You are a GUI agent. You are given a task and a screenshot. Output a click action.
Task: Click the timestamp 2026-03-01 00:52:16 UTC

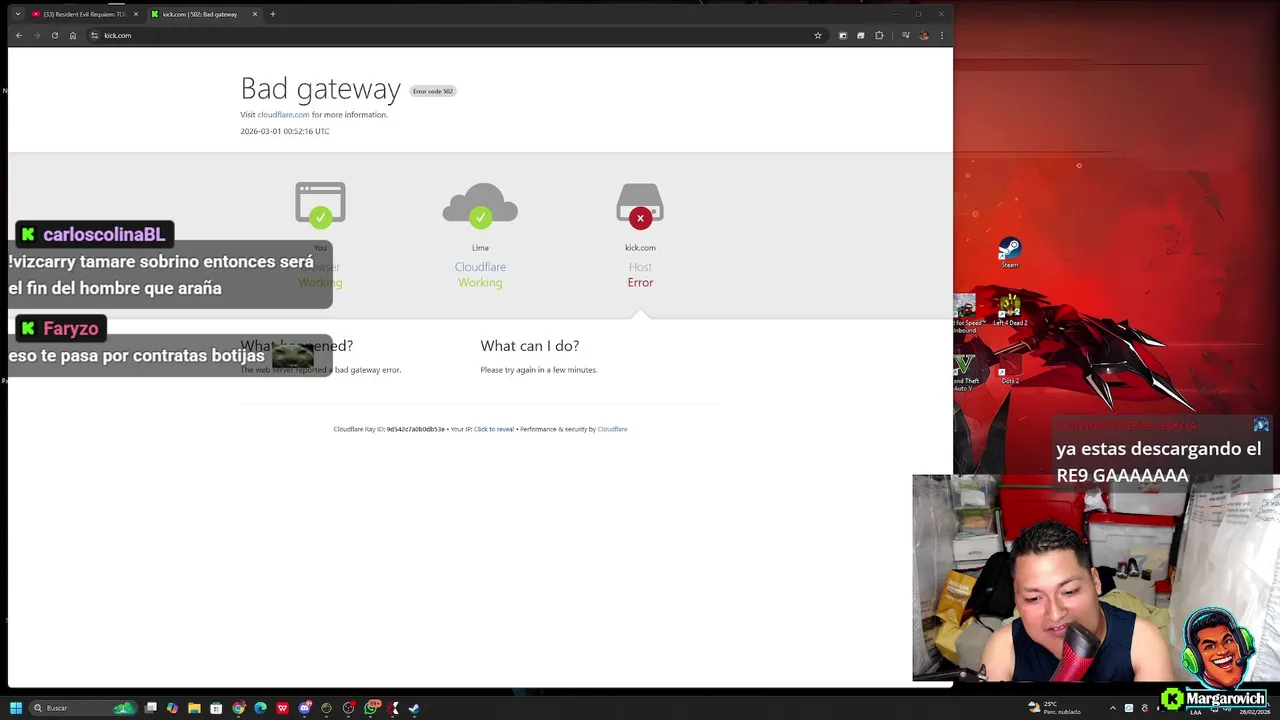click(x=285, y=131)
